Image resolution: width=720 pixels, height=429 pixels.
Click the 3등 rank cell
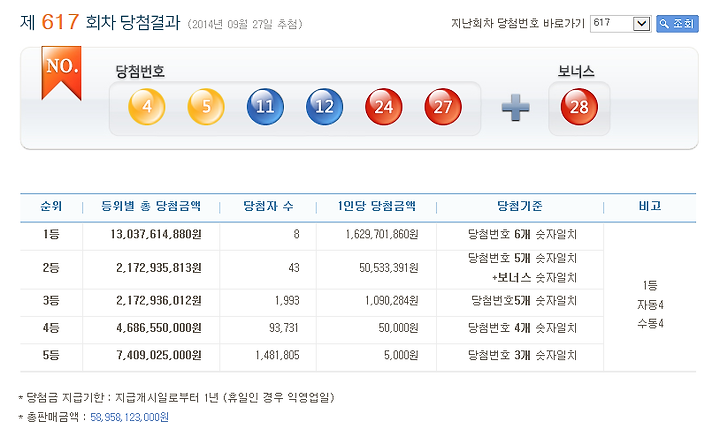click(x=51, y=300)
